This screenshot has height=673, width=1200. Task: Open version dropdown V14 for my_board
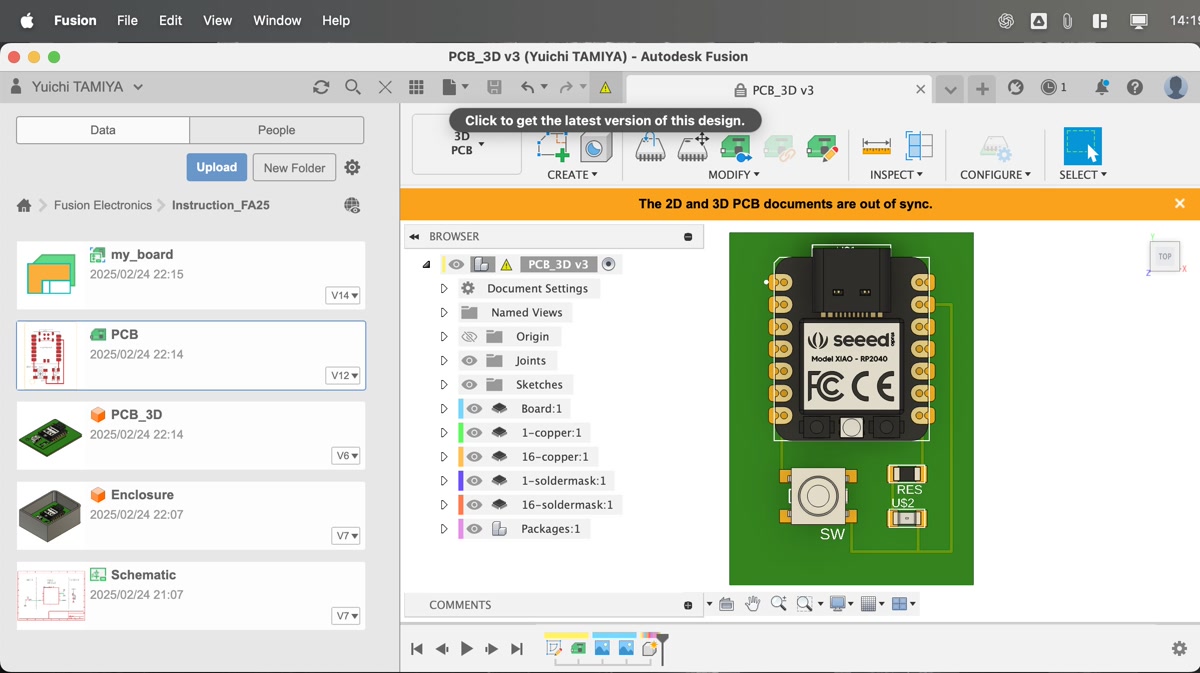pyautogui.click(x=343, y=296)
